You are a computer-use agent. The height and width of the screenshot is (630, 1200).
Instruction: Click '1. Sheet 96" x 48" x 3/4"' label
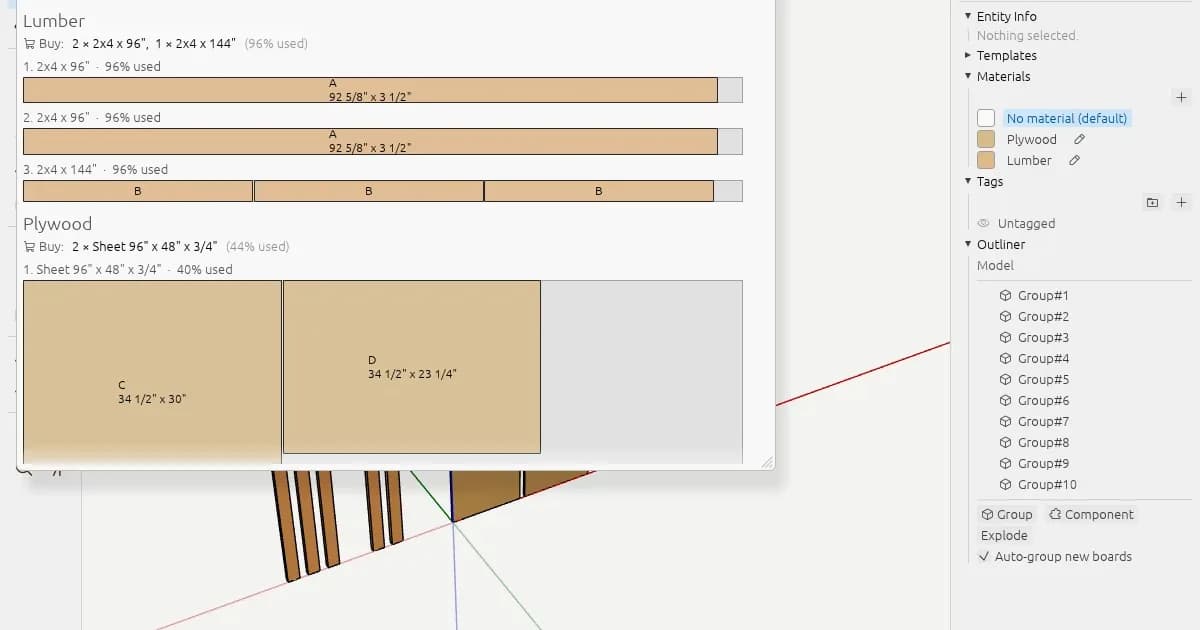[92, 269]
